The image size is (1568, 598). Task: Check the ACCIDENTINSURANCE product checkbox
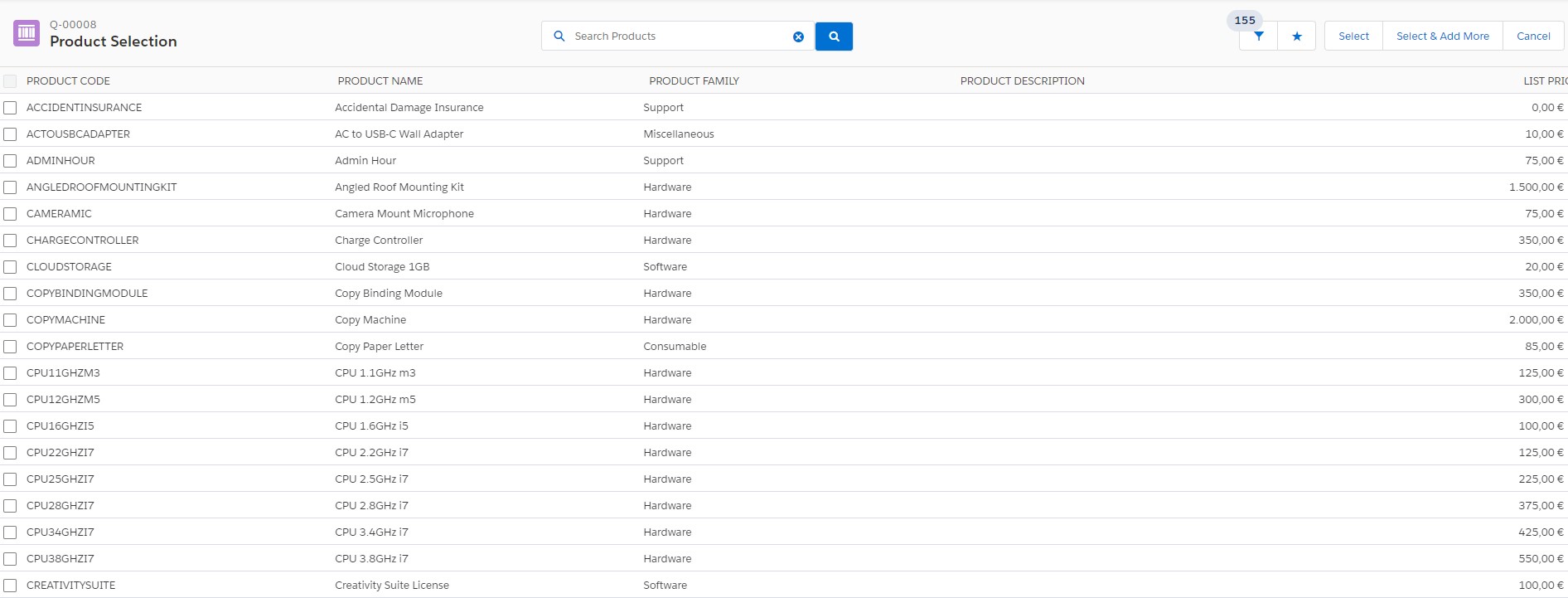[x=10, y=108]
